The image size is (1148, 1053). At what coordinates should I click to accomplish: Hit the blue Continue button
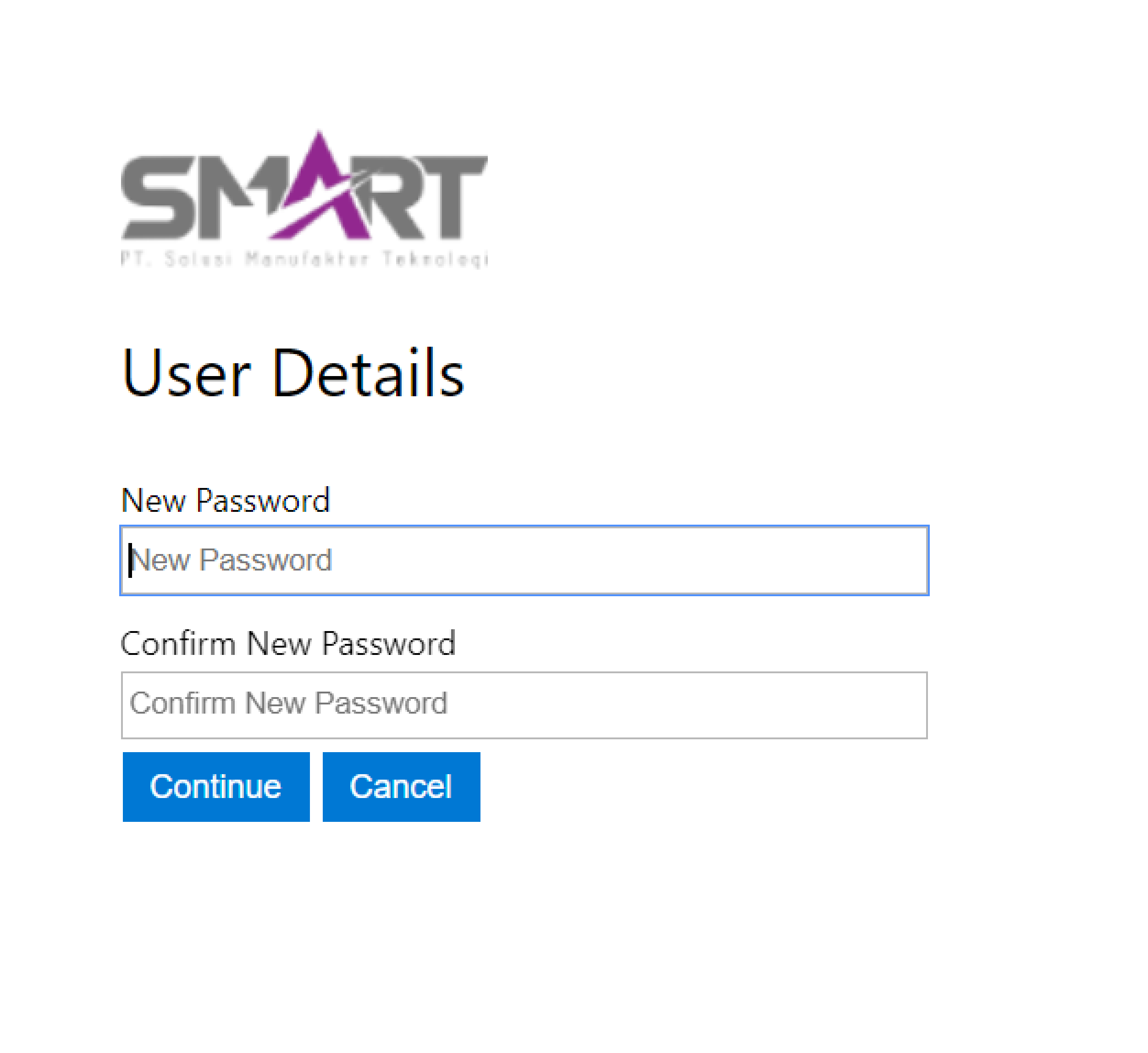tap(216, 787)
